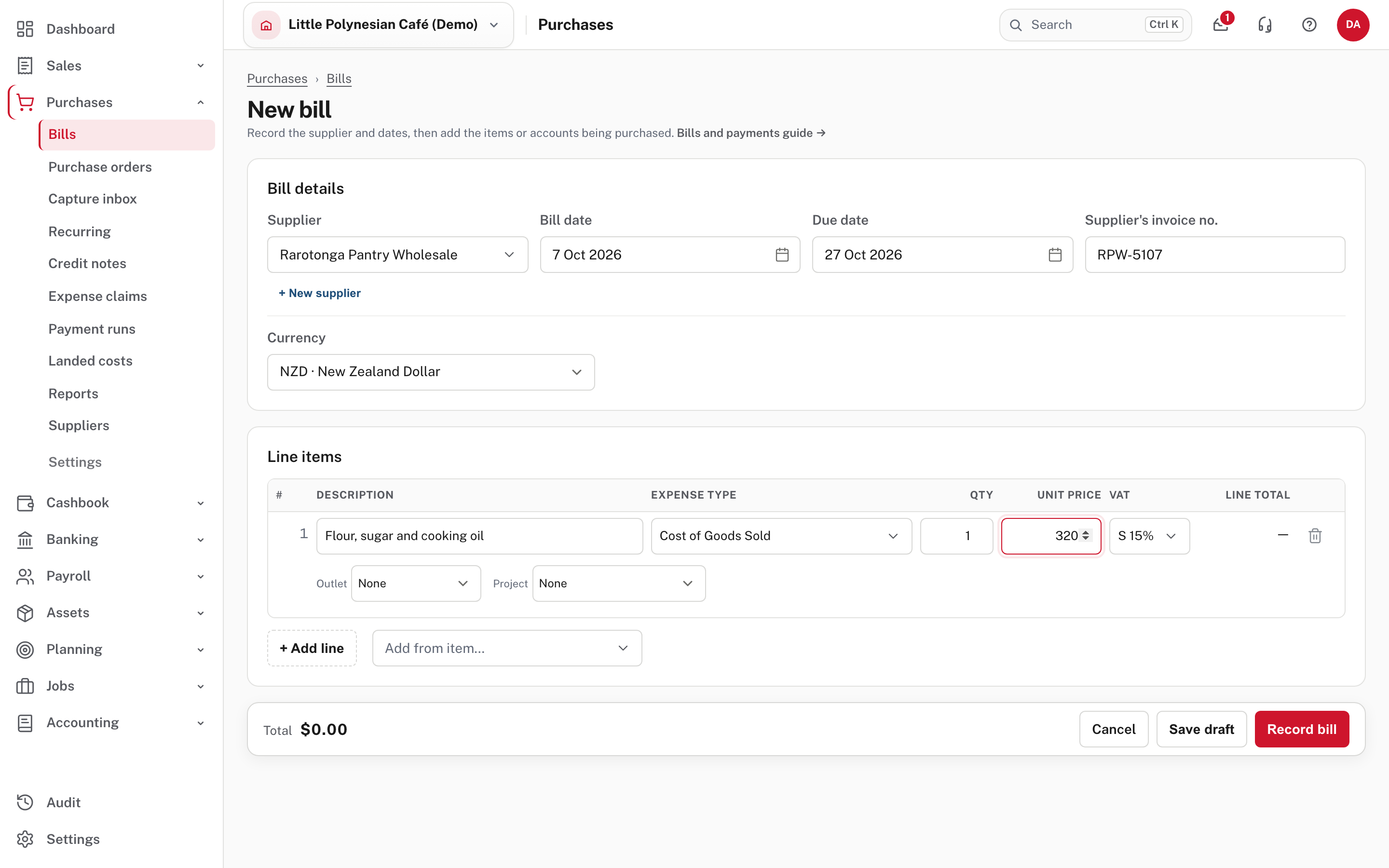
Task: Open the support headset icon
Action: [1265, 25]
